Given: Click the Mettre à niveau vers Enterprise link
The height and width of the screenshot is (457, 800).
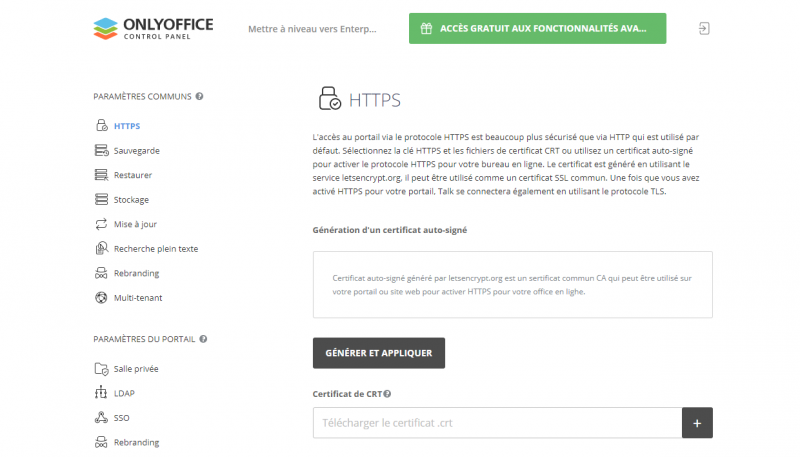Looking at the screenshot, I should 313,29.
